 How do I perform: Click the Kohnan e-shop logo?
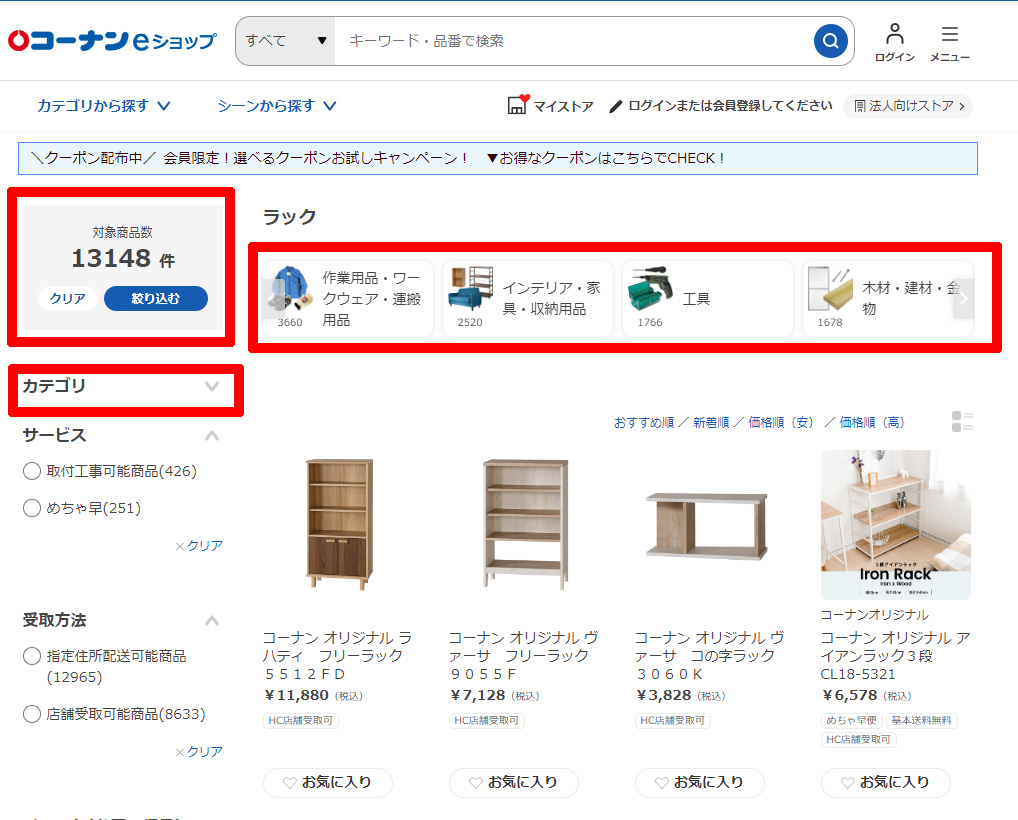[x=112, y=41]
